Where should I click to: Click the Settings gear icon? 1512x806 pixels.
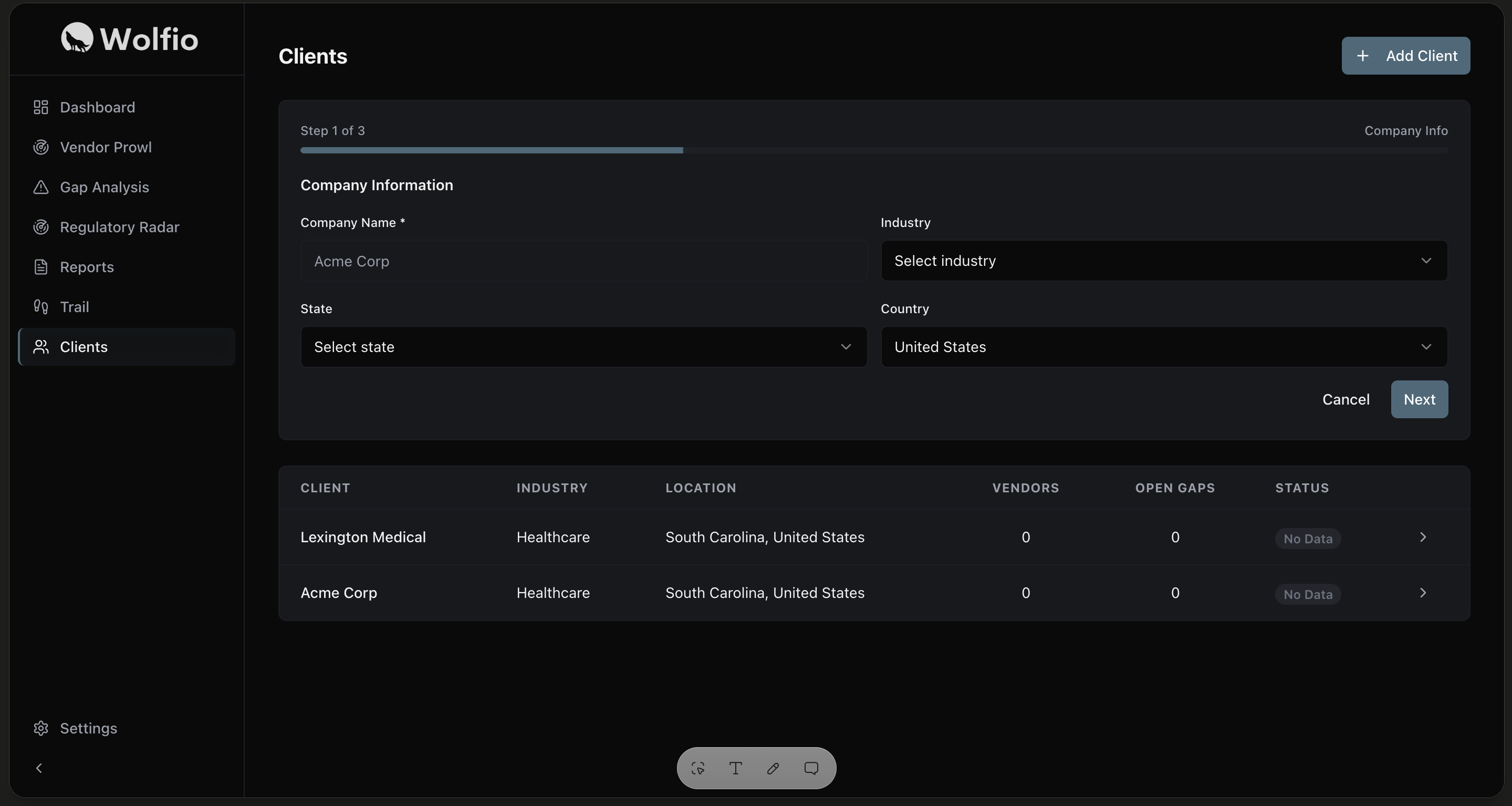click(40, 729)
